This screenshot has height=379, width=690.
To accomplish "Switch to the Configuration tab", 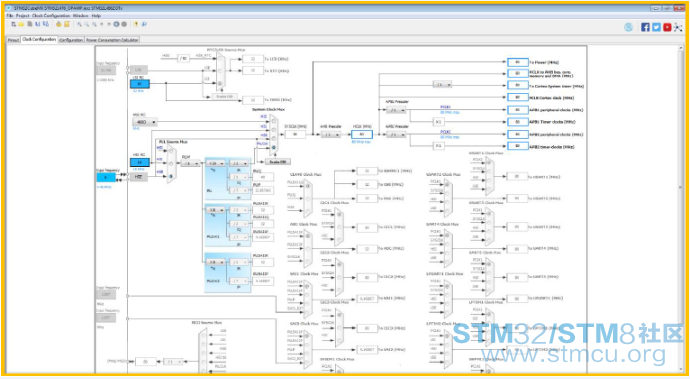I will pyautogui.click(x=71, y=40).
